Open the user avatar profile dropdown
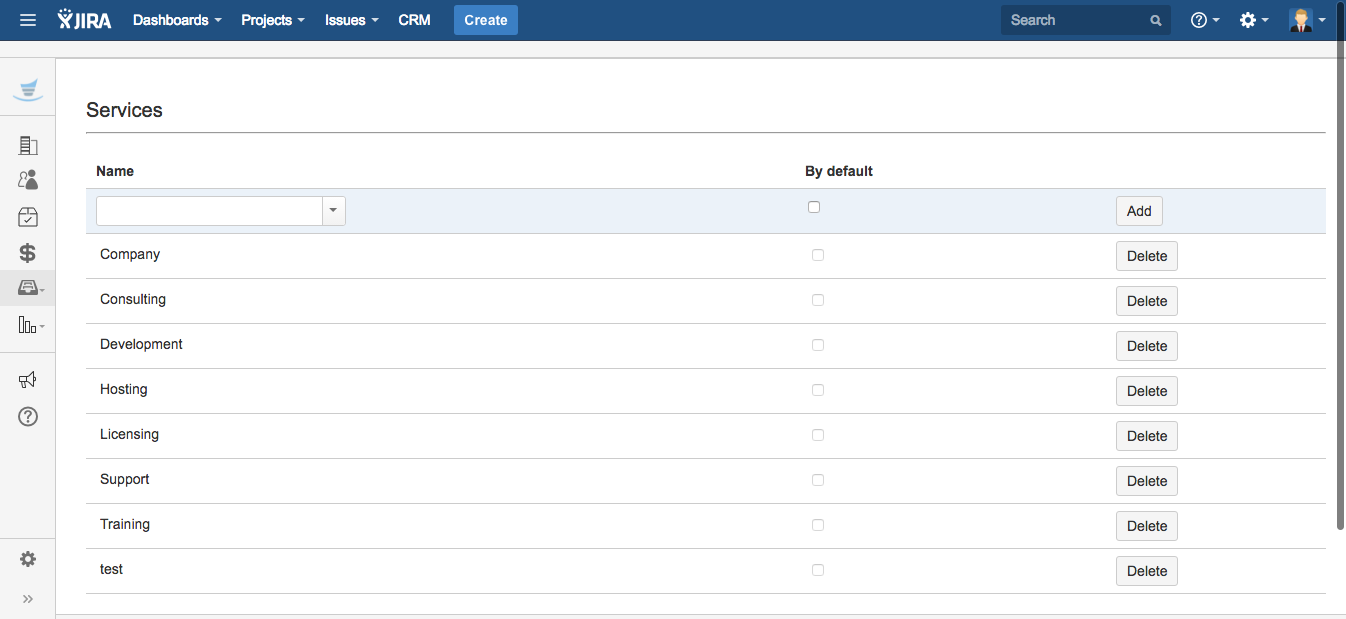 click(1307, 20)
